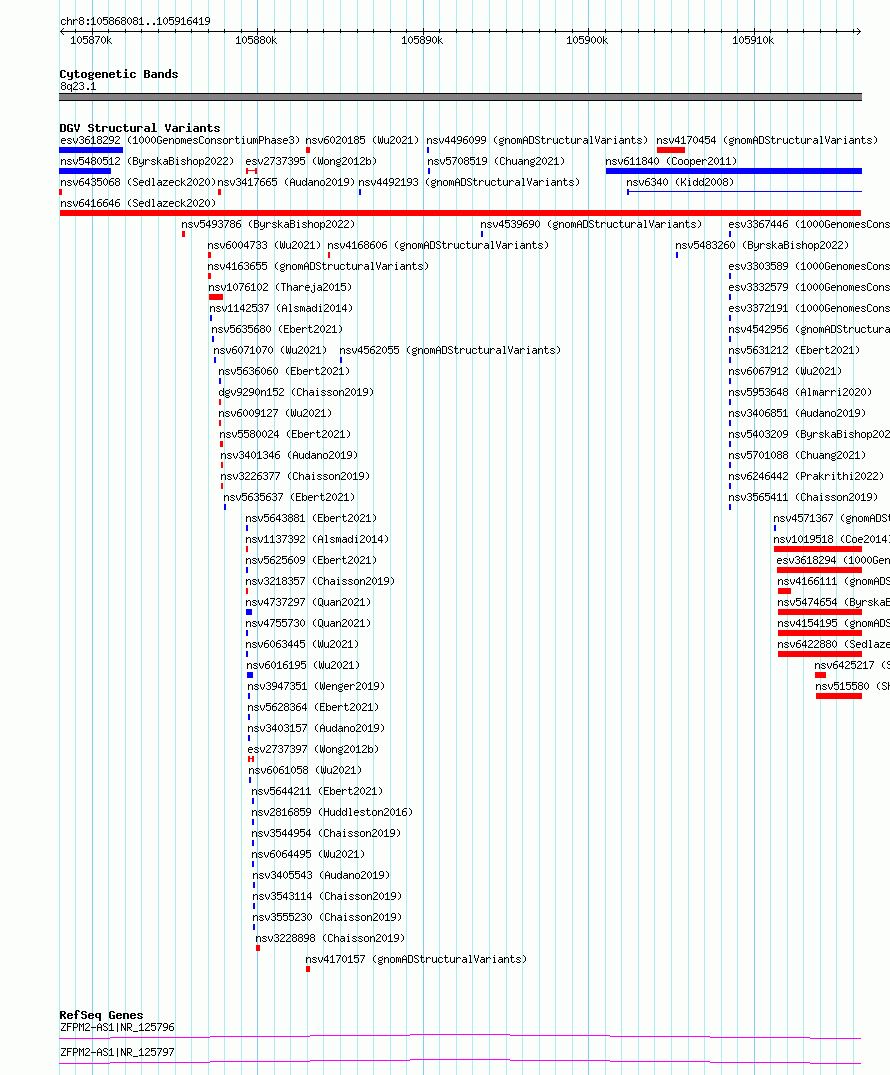Screen dimensions: 890x1075
Task: Select nsv6246442 (Prakrithi2022) label
Action: pyautogui.click(x=806, y=476)
